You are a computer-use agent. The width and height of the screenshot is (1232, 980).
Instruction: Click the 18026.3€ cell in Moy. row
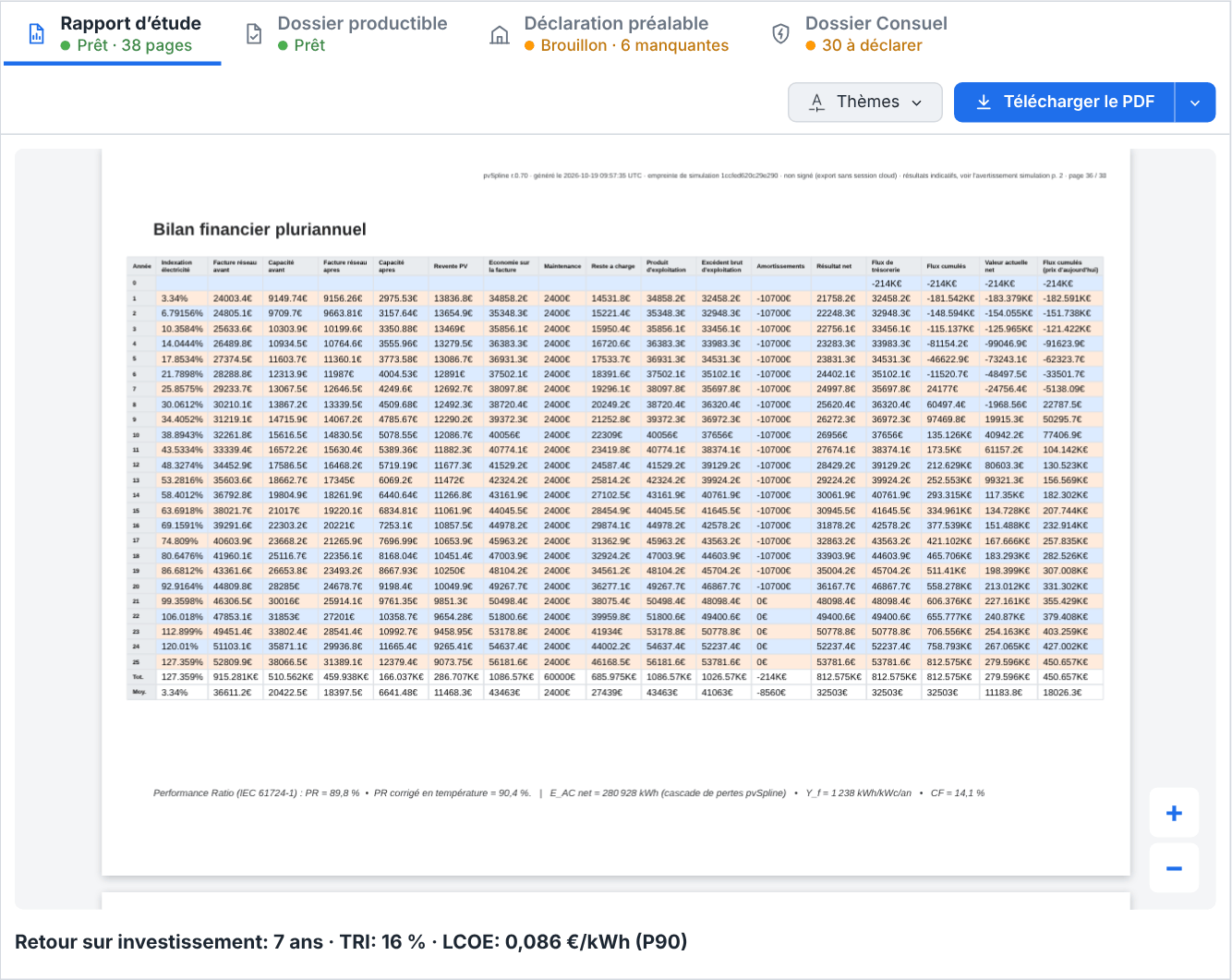[x=1070, y=692]
